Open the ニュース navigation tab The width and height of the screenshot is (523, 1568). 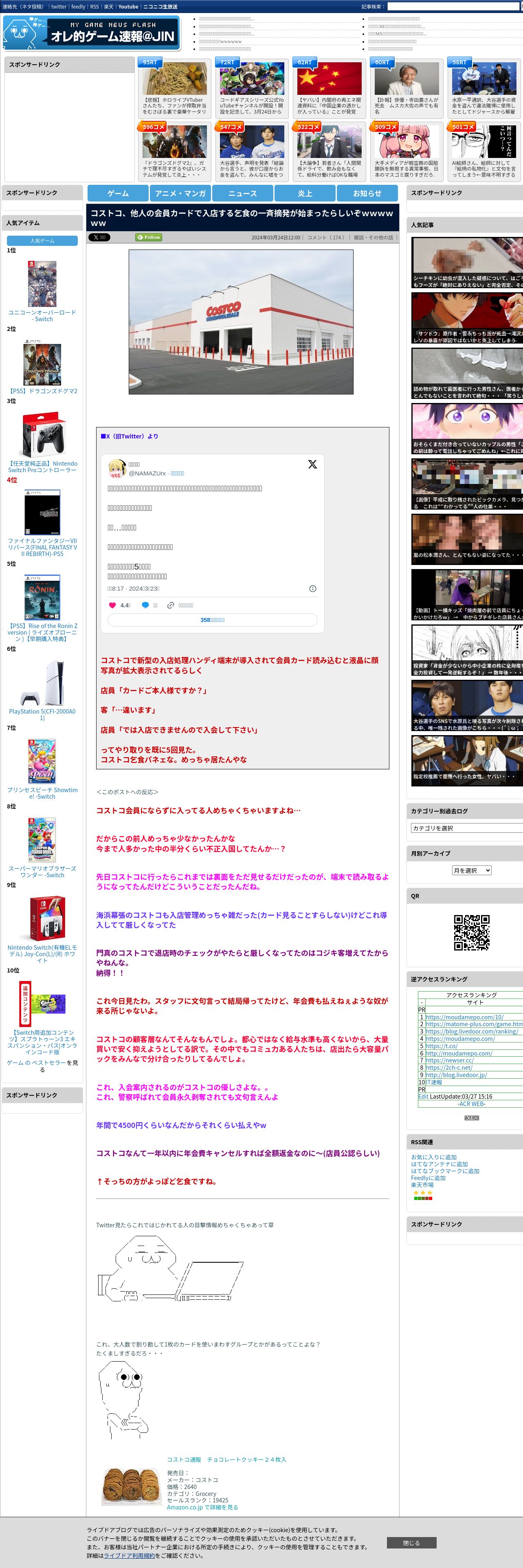click(x=242, y=193)
